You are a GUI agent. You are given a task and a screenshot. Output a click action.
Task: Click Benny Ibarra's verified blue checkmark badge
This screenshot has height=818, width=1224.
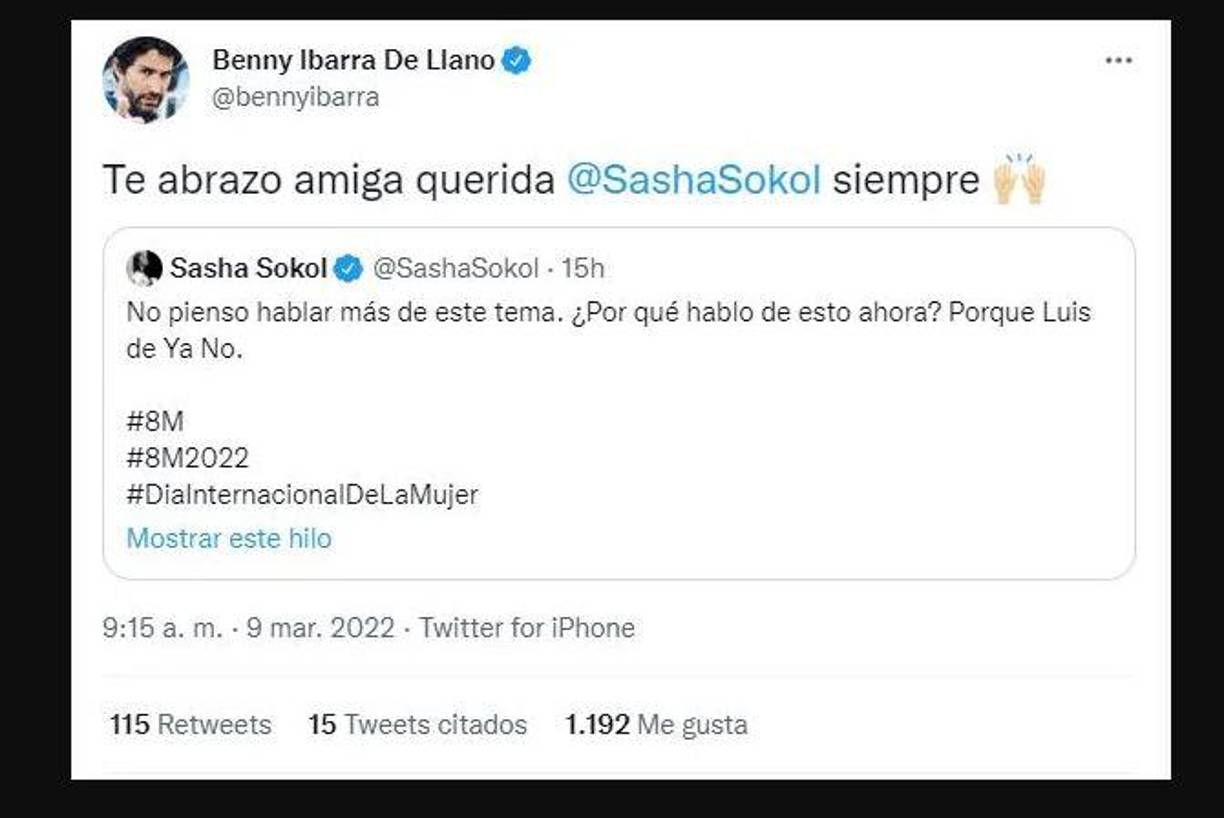(516, 60)
